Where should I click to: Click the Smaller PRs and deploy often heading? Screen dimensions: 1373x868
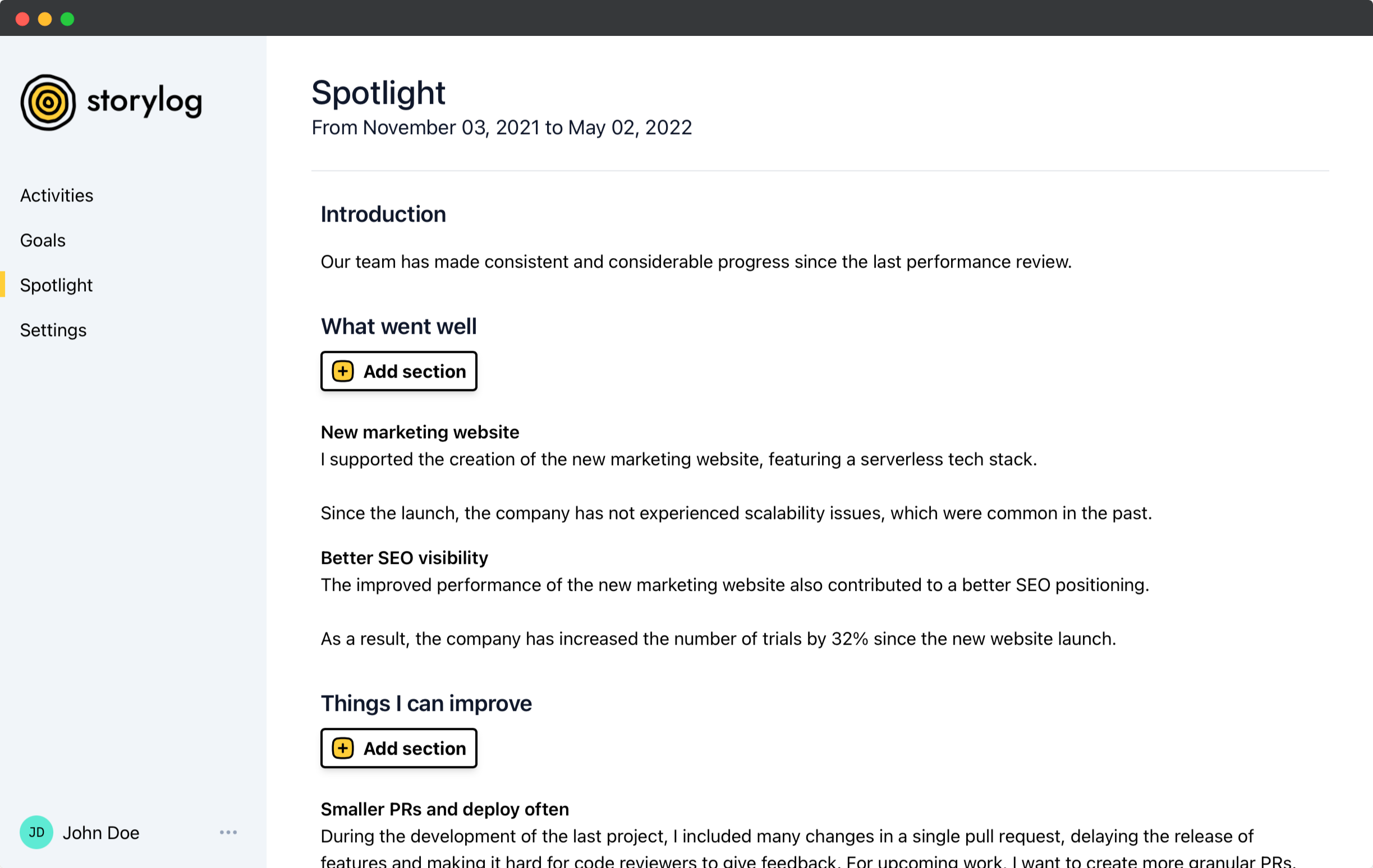pyautogui.click(x=445, y=809)
